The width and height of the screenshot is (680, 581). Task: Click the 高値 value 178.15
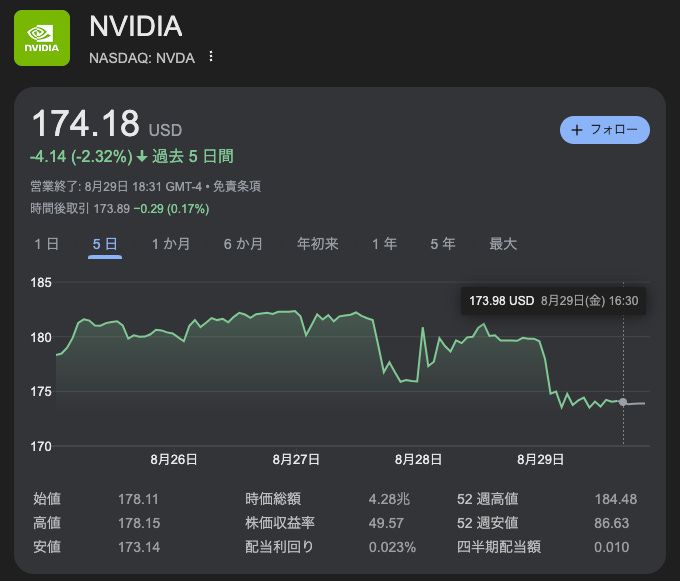139,523
